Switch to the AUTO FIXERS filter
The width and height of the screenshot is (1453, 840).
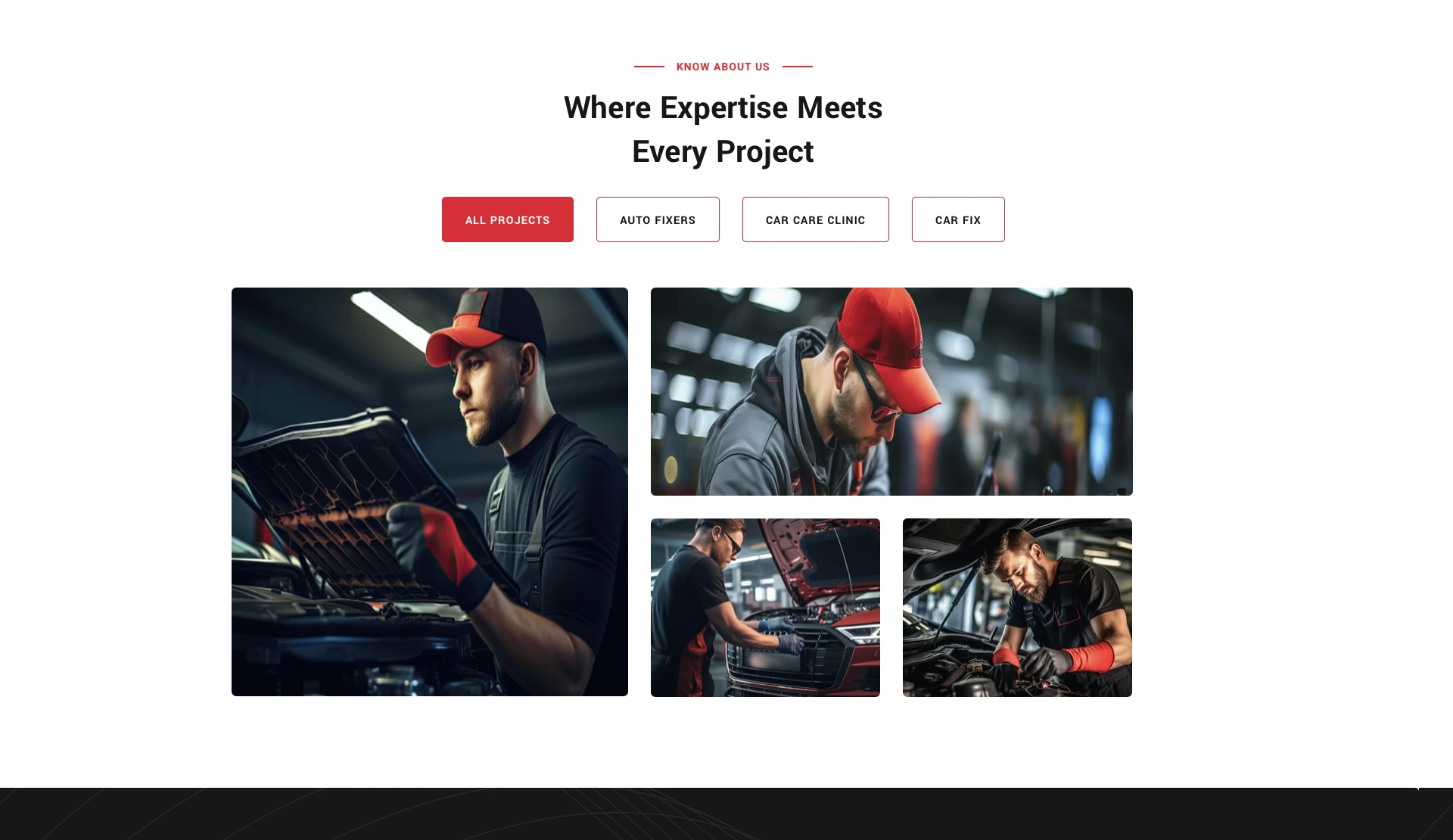[x=658, y=219]
